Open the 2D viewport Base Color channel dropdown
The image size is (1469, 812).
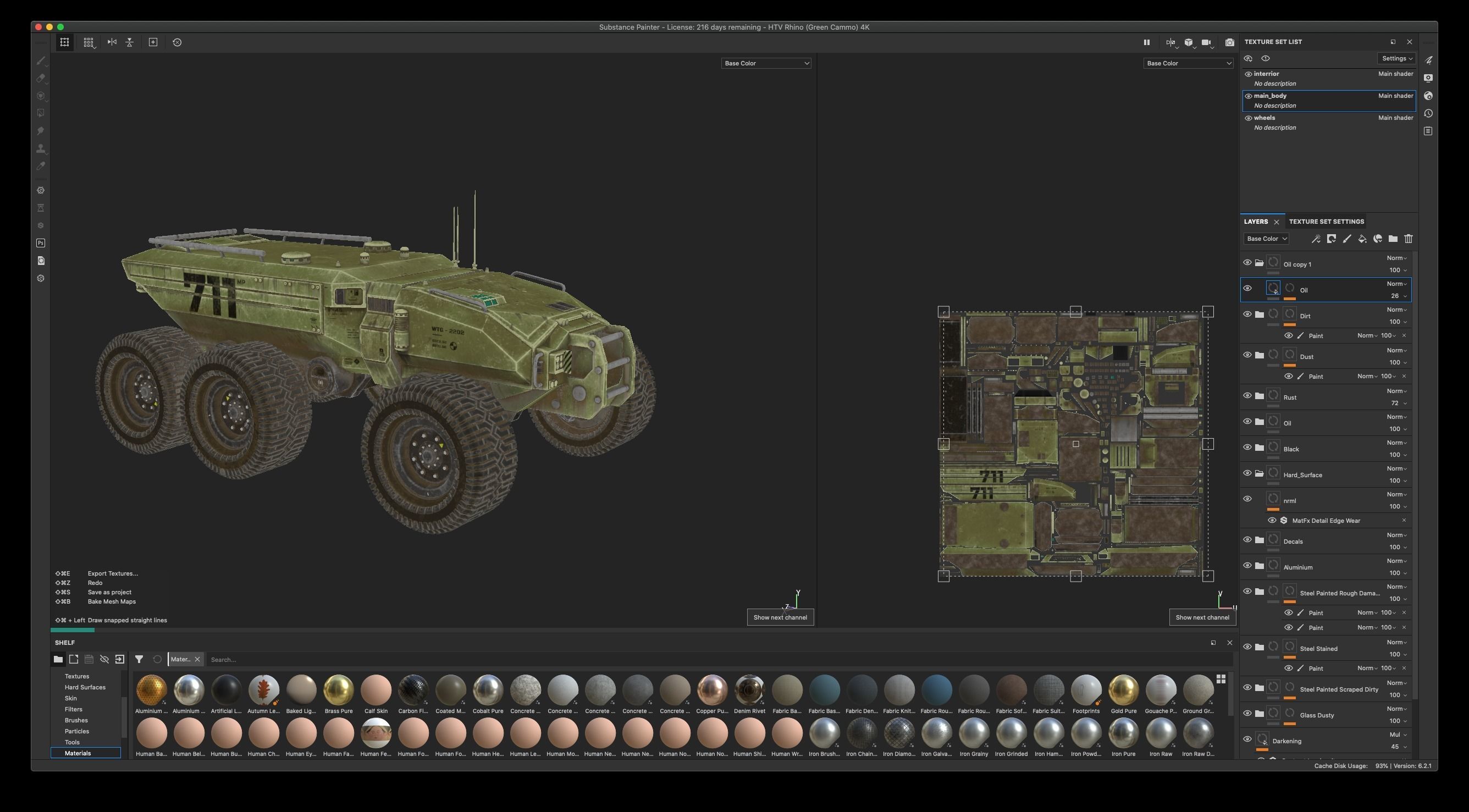pos(1189,63)
